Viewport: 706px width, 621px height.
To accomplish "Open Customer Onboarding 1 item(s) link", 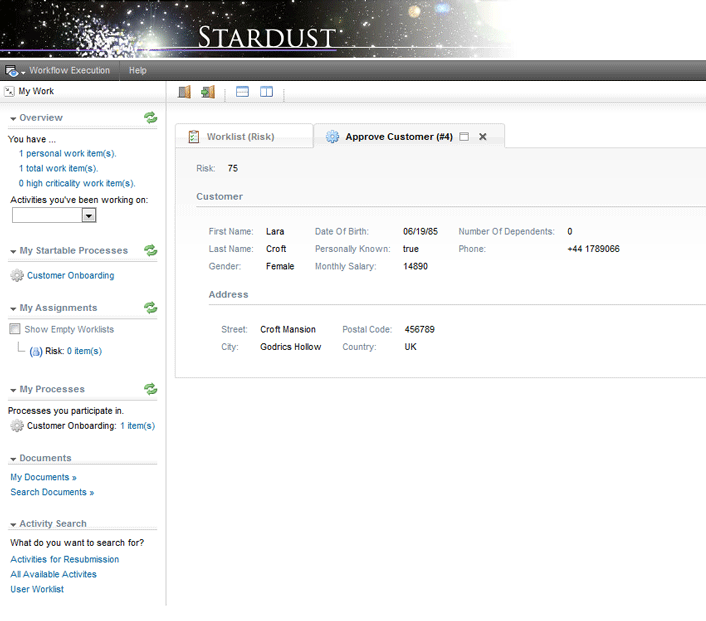I will [x=137, y=426].
